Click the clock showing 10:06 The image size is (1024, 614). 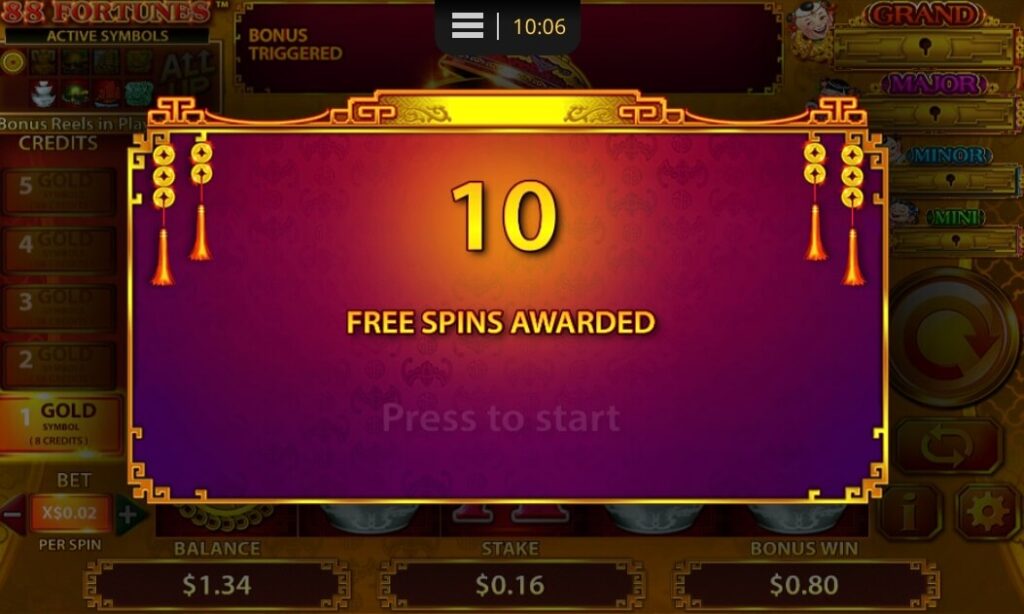[x=539, y=27]
